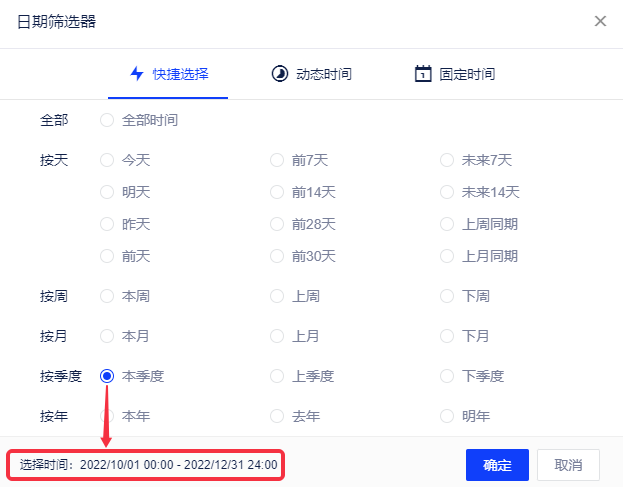The image size is (623, 487).
Task: Switch to the 动态时间 tab
Action: click(x=311, y=74)
